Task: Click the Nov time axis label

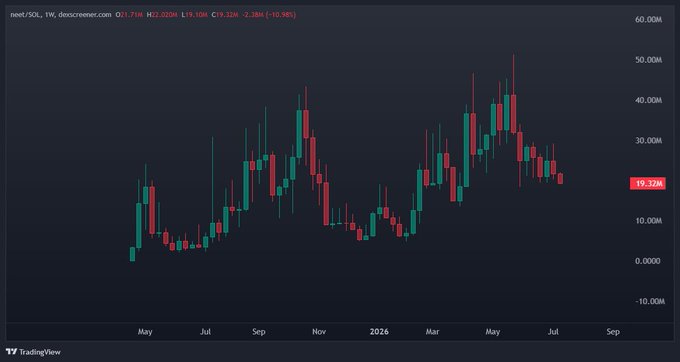Action: 319,332
